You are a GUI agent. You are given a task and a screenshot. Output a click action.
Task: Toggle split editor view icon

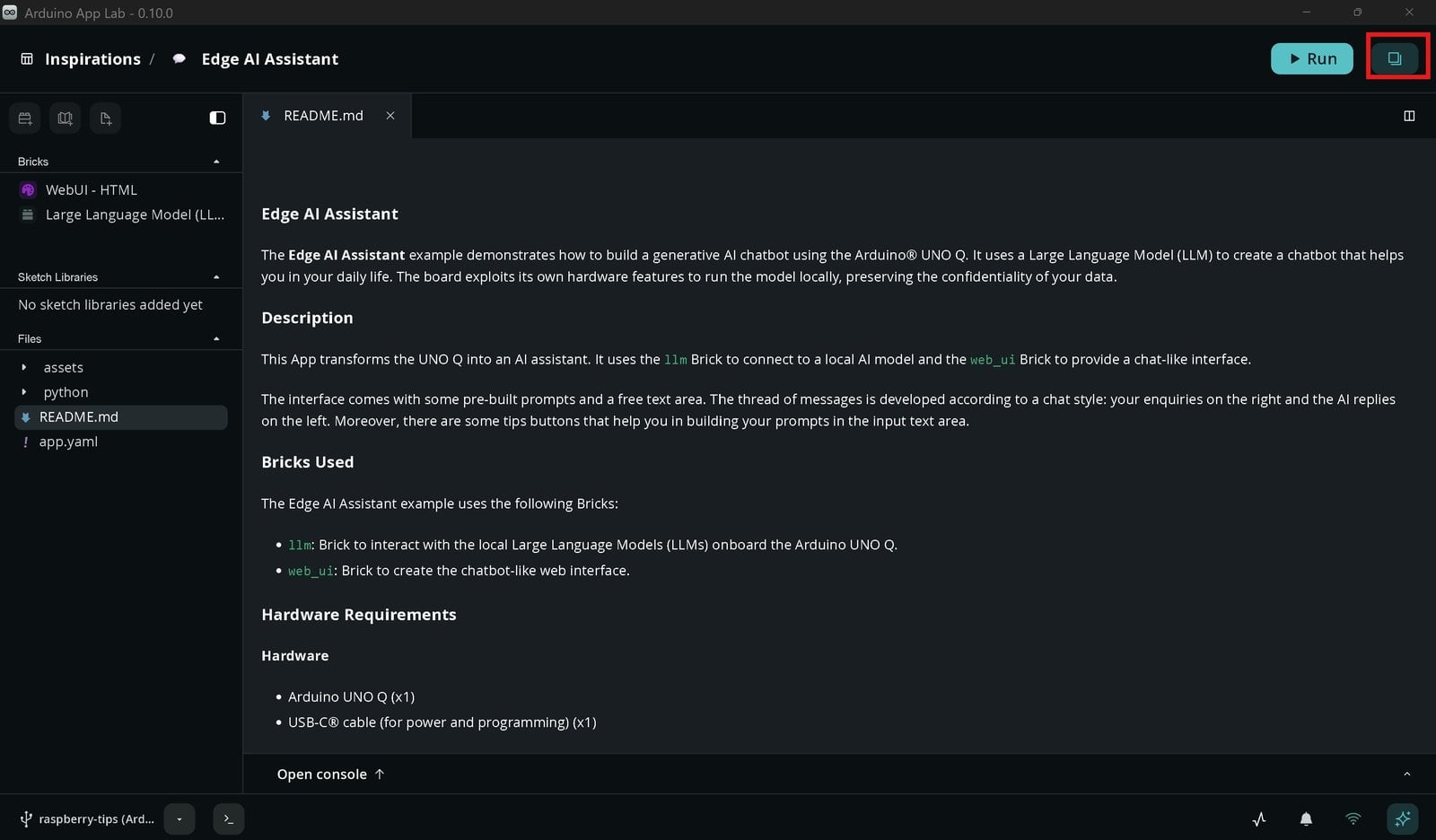pos(1409,116)
